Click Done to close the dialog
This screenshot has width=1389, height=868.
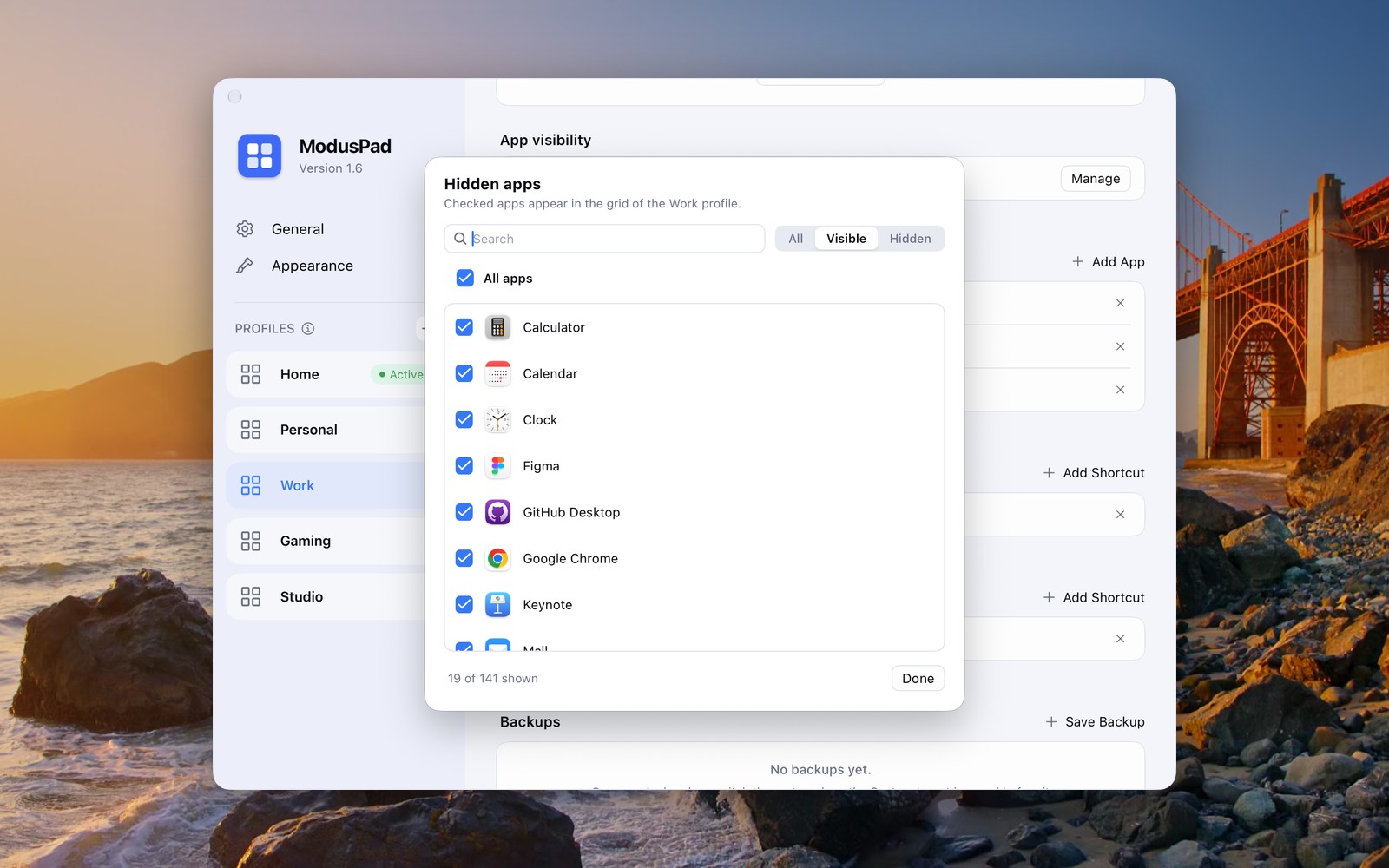[x=918, y=679]
